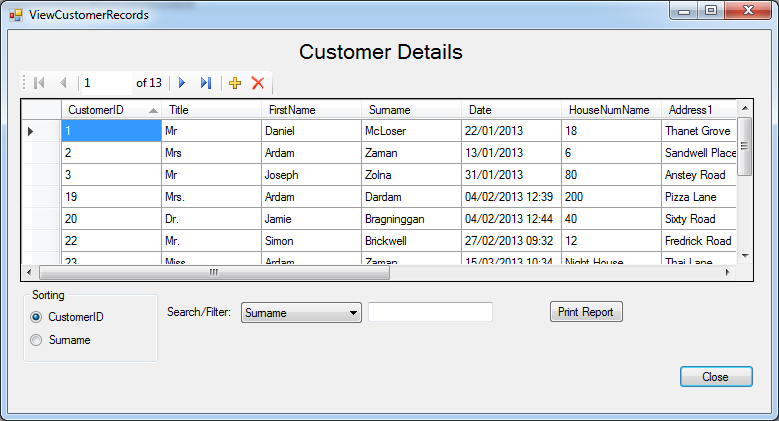779x421 pixels.
Task: Select the highlighted CustomerID 1 cell
Action: click(111, 131)
